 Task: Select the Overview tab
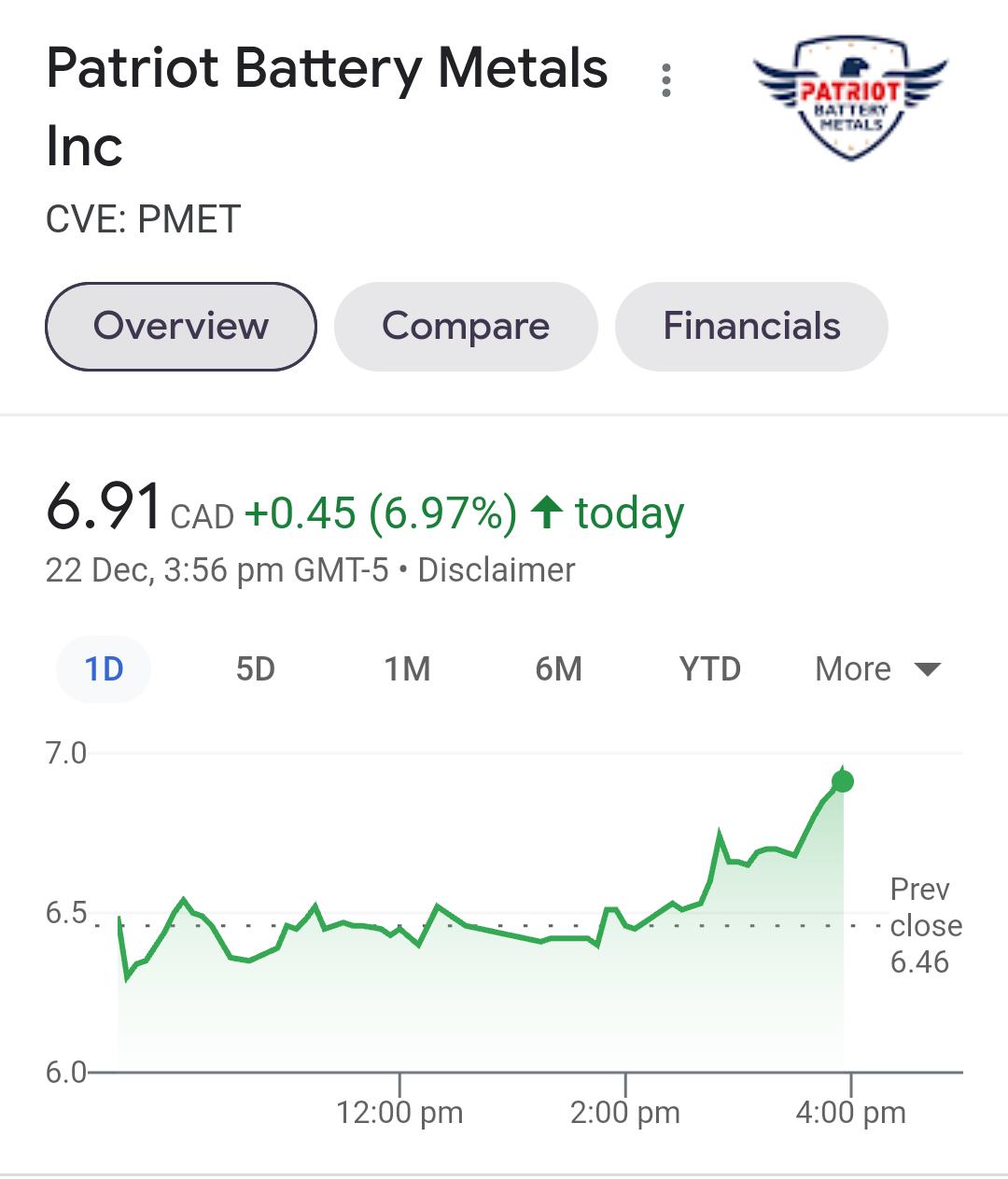pyautogui.click(x=181, y=327)
